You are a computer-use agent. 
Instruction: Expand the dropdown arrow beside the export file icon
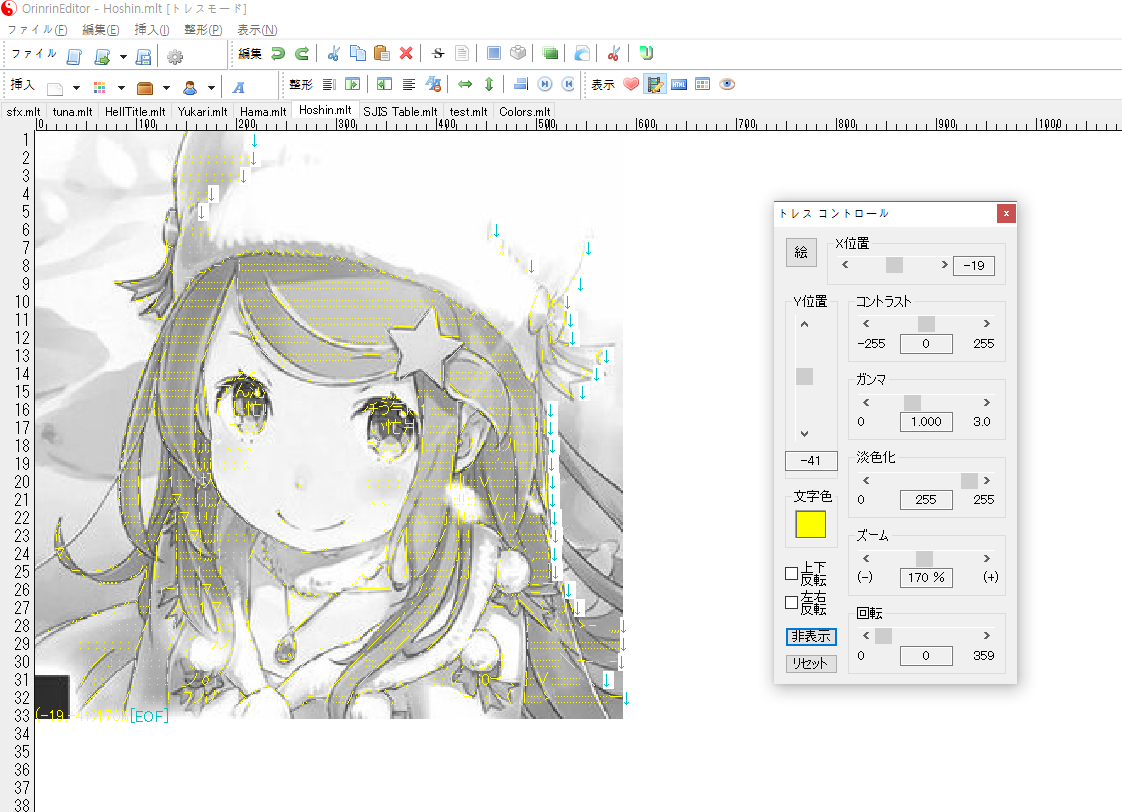[123, 57]
